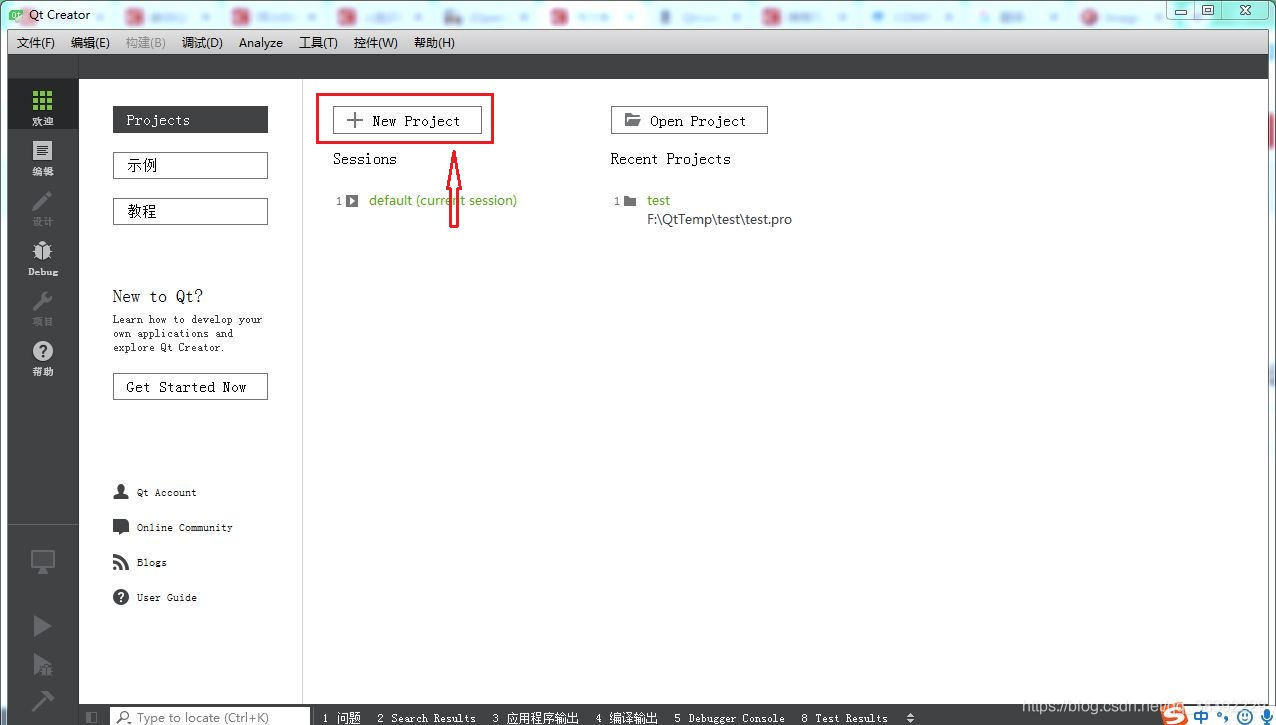Click the Blogs RSS icon

[121, 562]
